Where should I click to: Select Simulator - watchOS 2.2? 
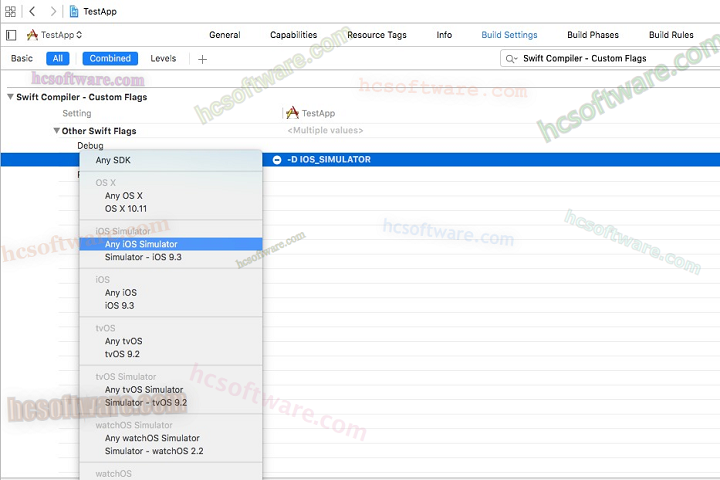click(x=171, y=451)
